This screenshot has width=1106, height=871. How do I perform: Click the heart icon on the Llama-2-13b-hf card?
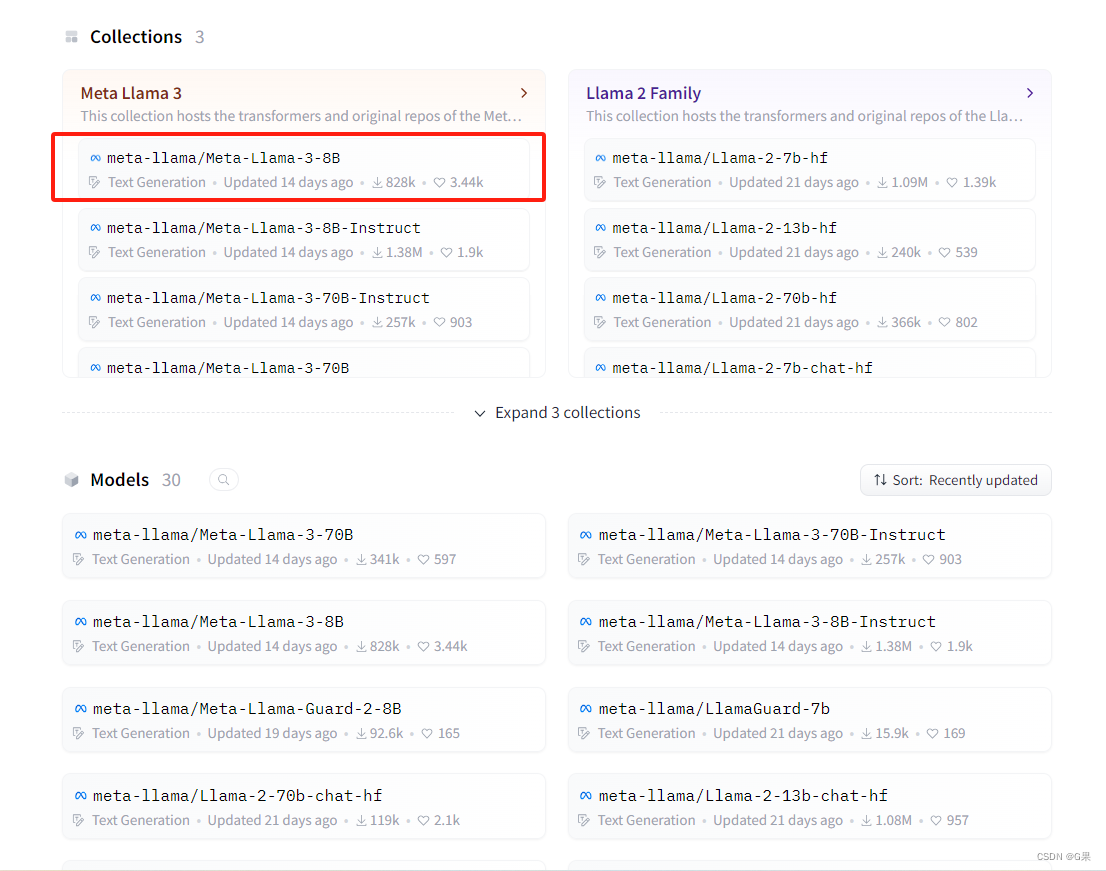(x=944, y=252)
